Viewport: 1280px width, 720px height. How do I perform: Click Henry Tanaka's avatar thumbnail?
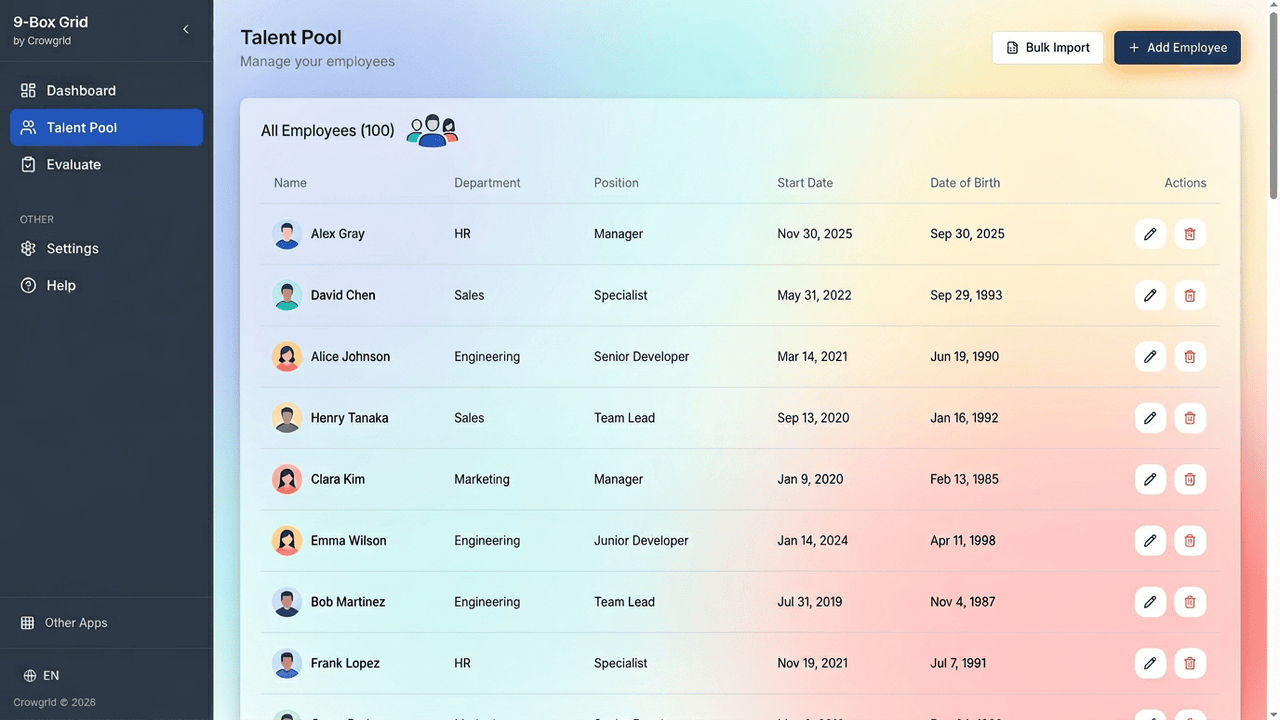pos(287,417)
